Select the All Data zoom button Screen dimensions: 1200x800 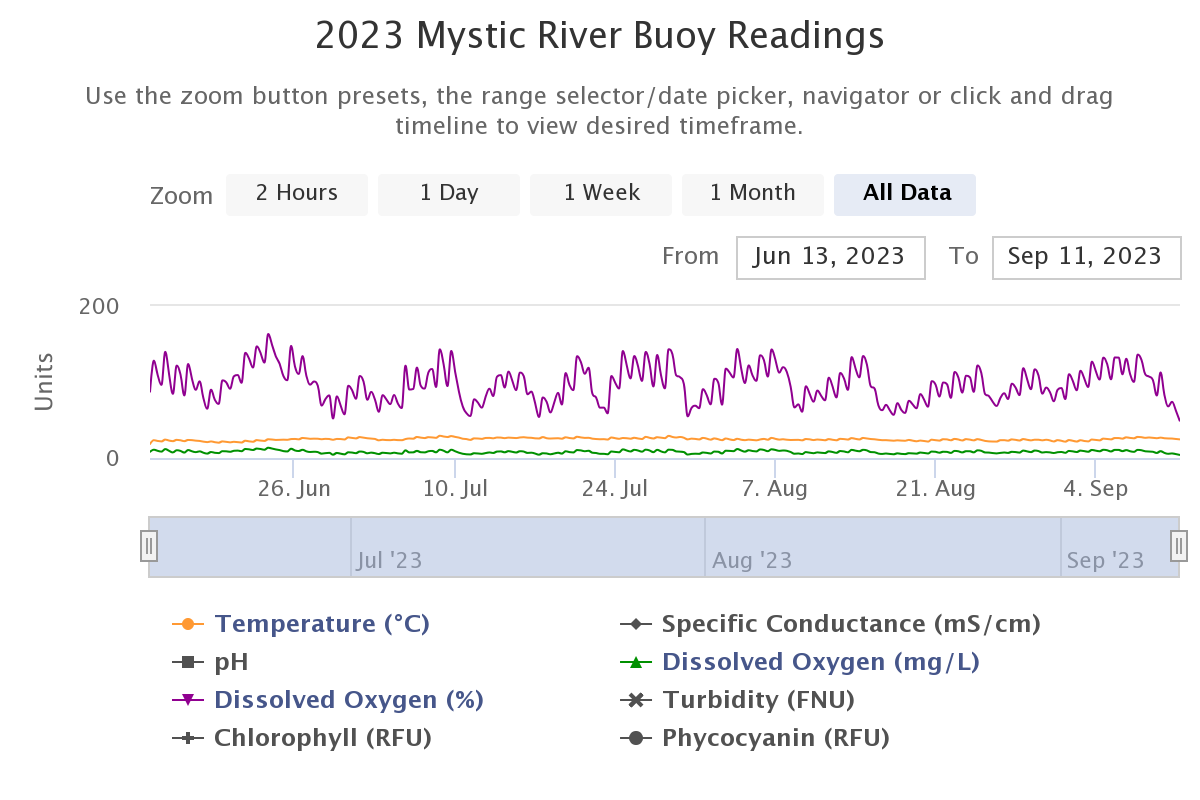[x=905, y=194]
